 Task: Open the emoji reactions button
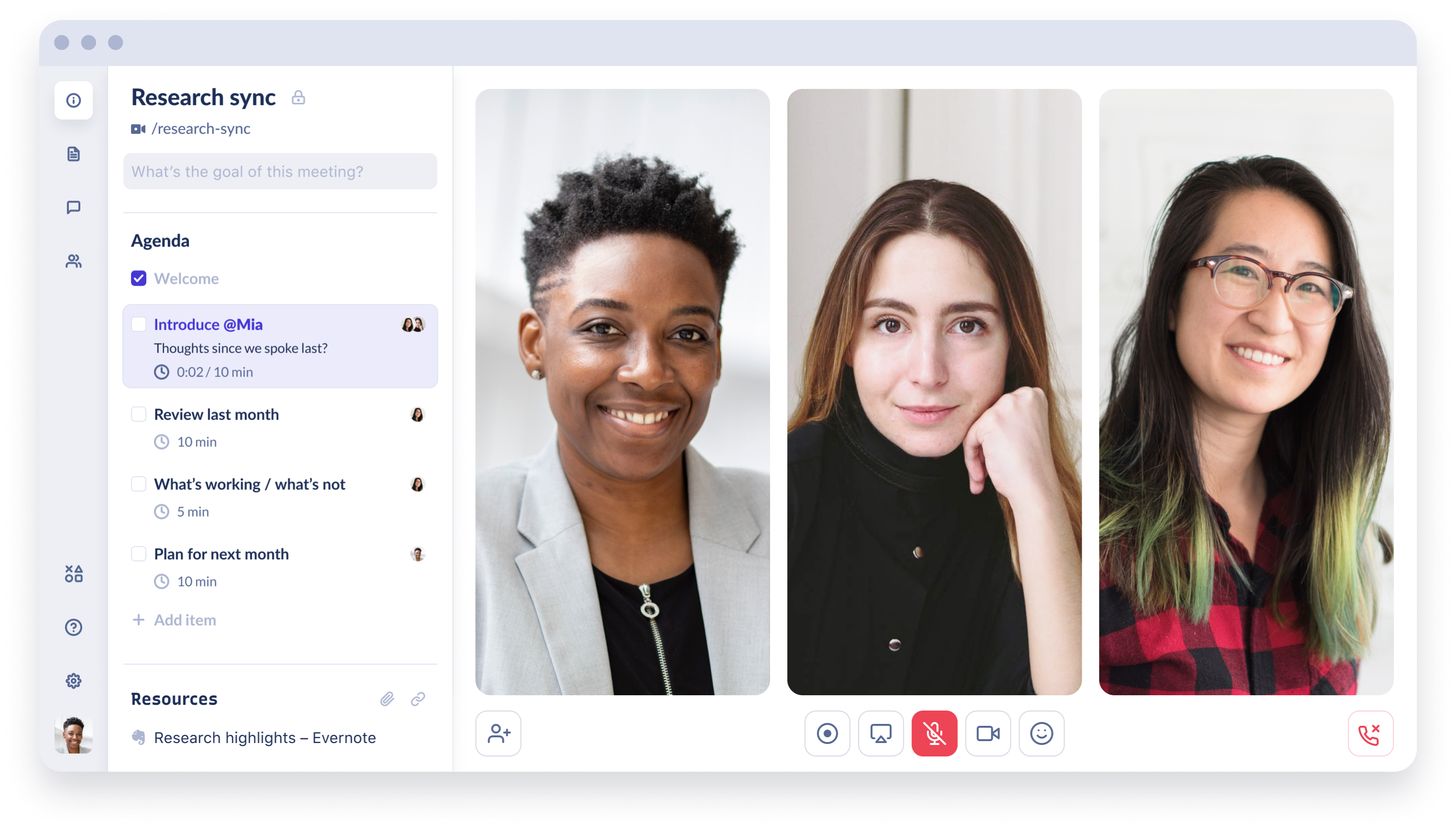[1041, 733]
